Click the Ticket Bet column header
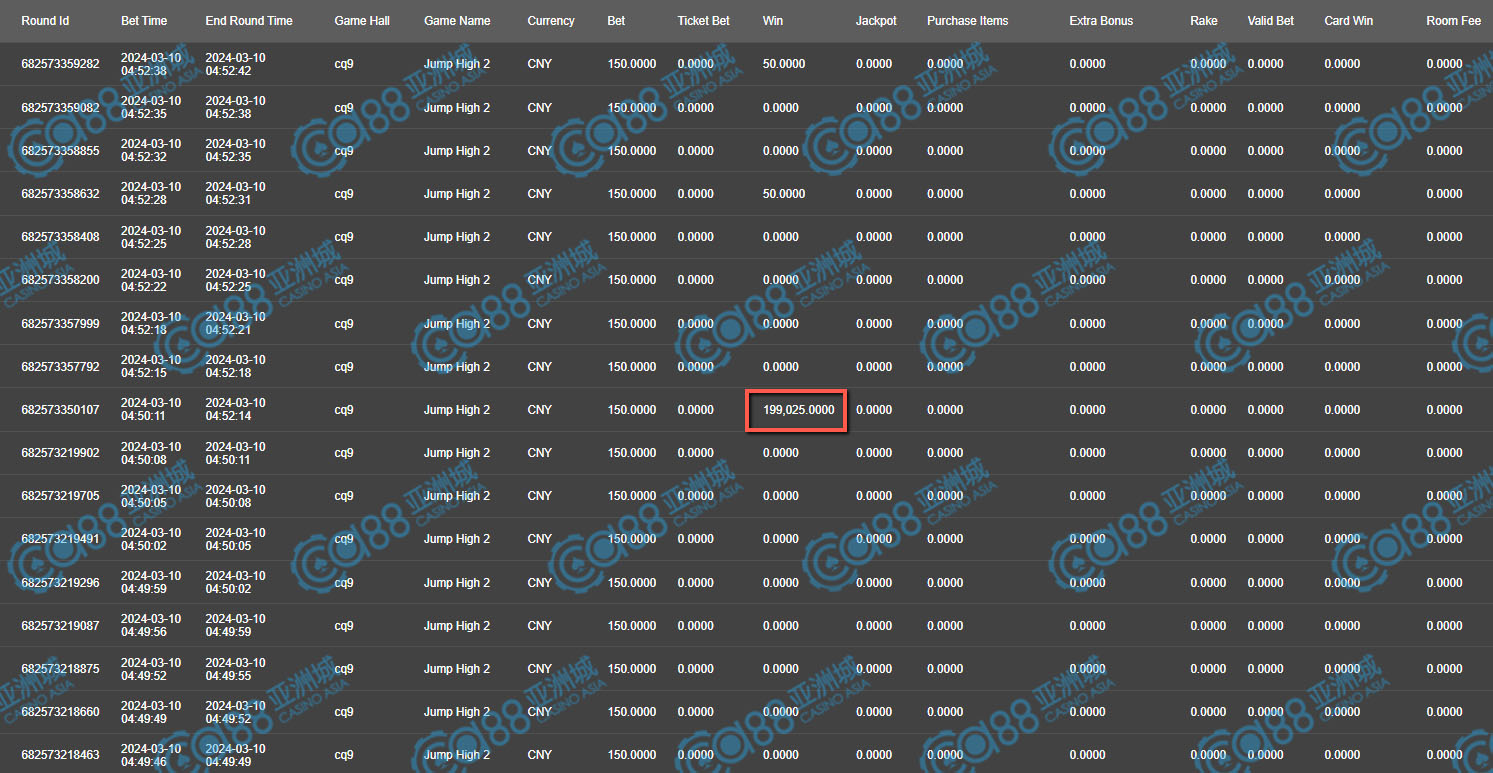 point(703,21)
